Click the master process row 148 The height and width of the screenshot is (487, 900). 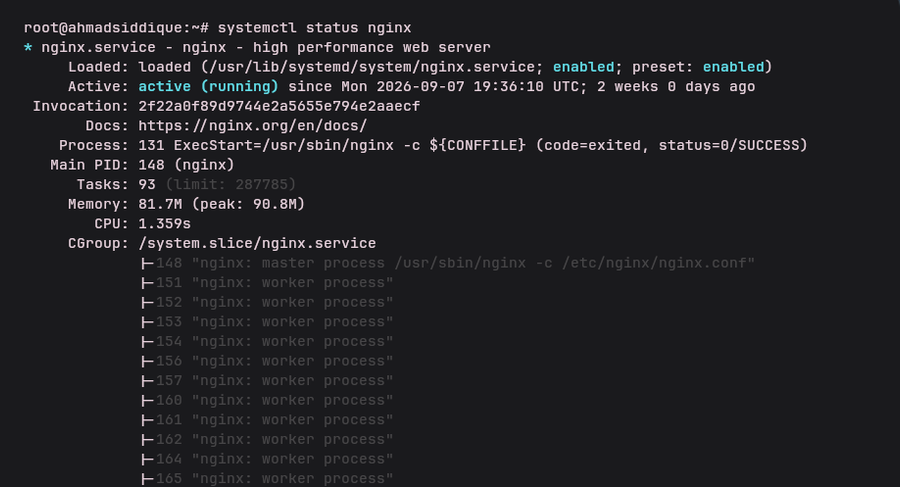click(448, 263)
